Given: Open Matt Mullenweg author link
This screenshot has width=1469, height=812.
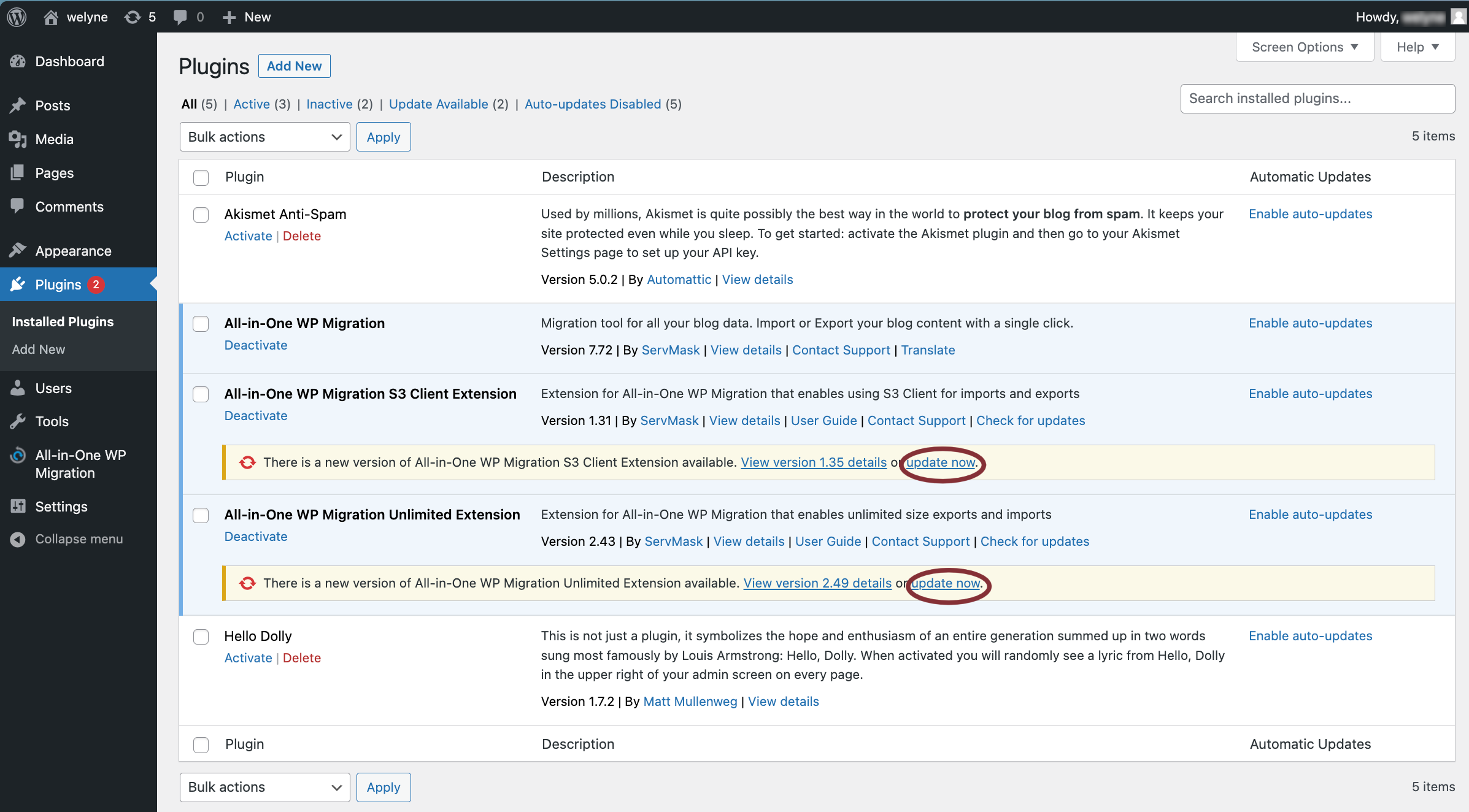Looking at the screenshot, I should click(x=690, y=702).
